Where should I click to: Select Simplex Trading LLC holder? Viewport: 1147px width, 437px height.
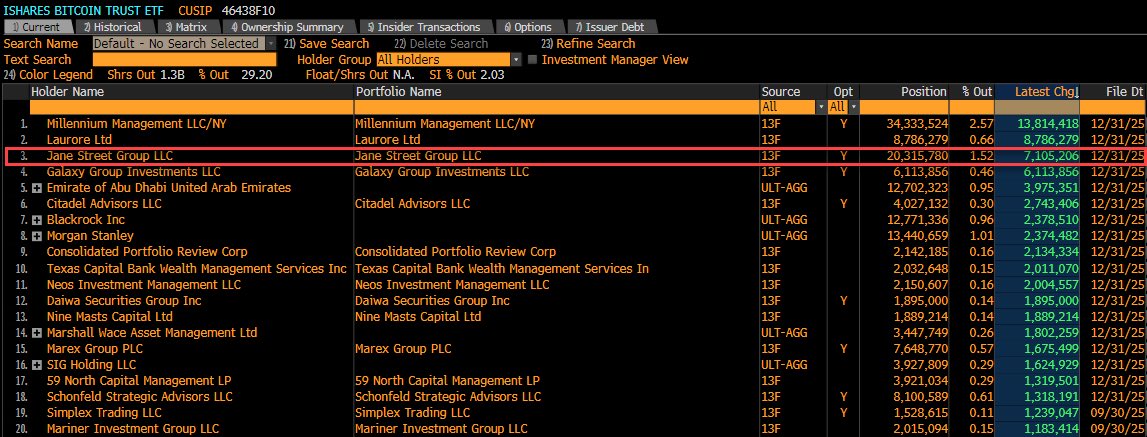click(x=104, y=413)
